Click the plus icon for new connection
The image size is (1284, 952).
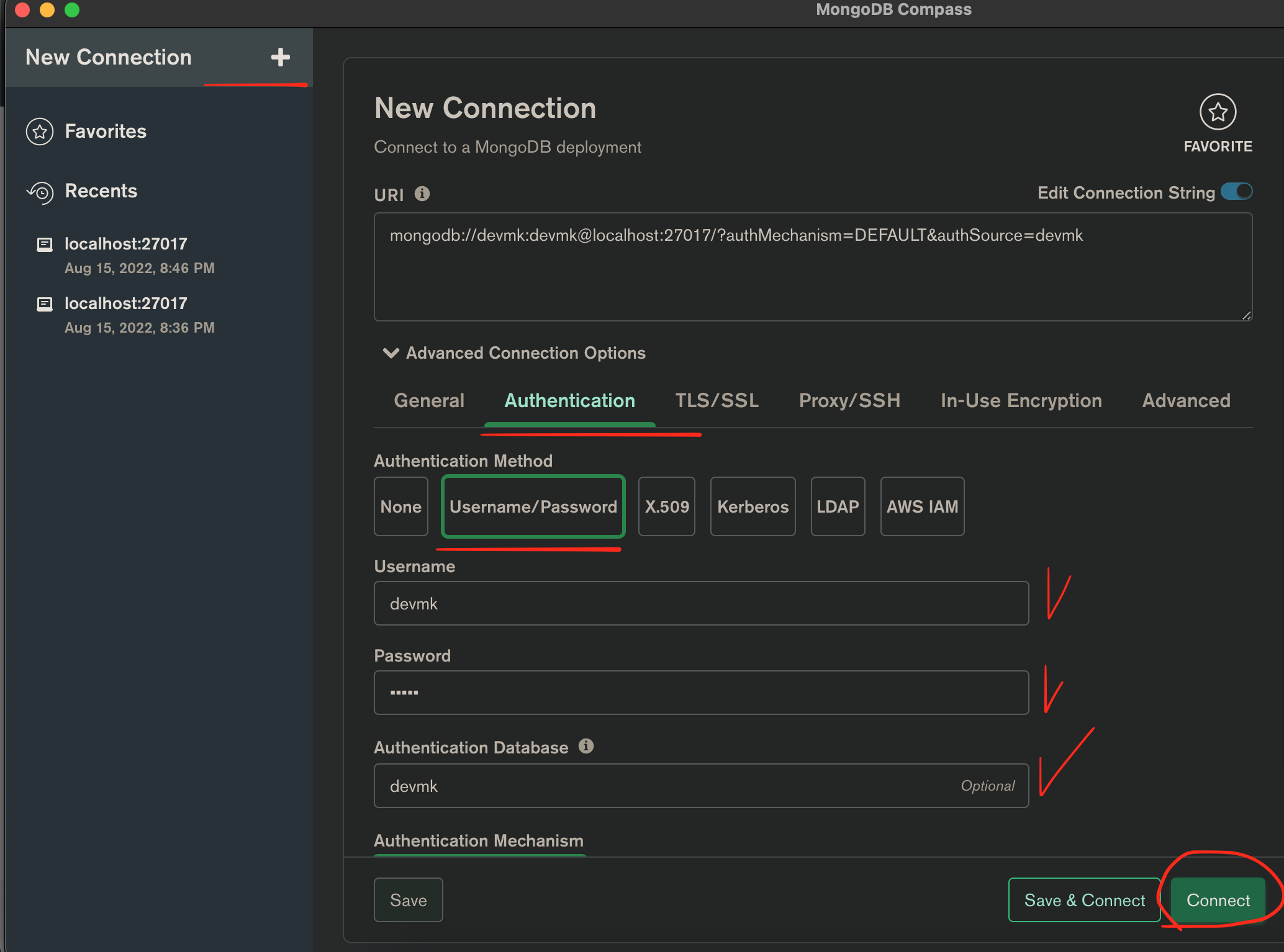click(x=280, y=57)
